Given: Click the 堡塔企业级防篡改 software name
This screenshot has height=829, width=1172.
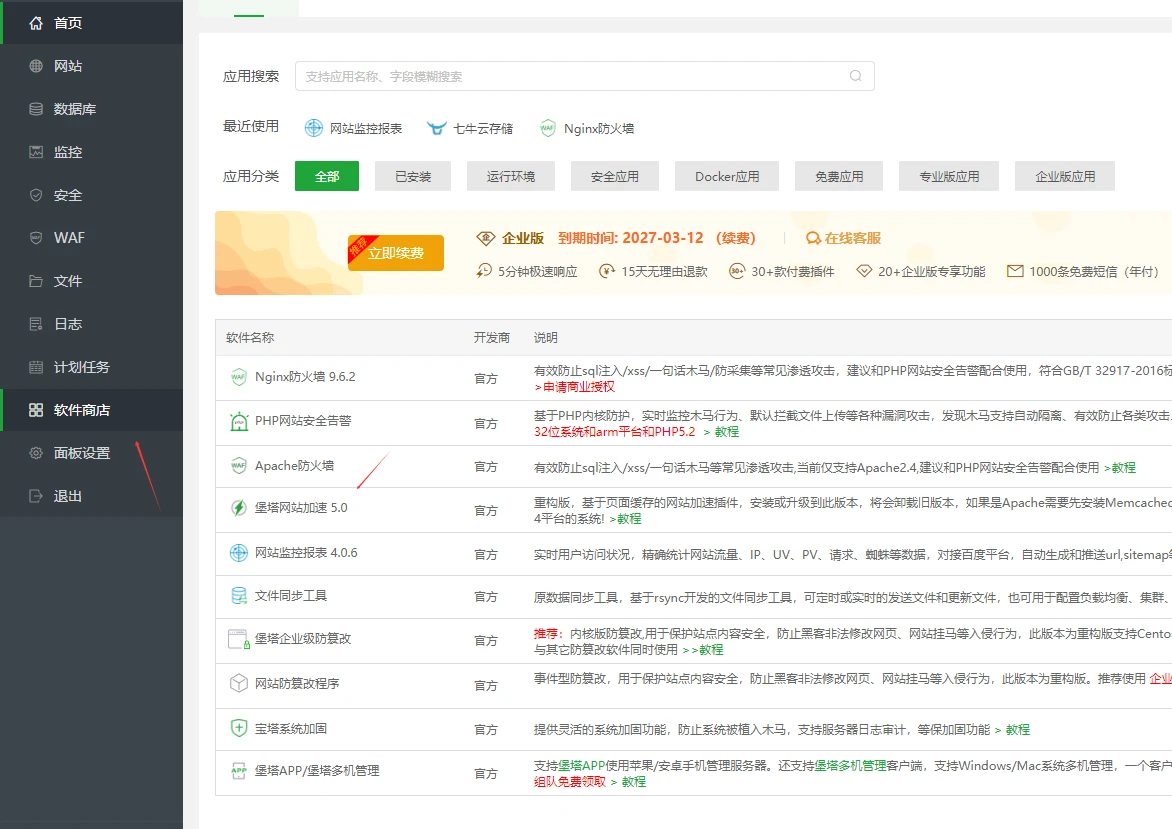Looking at the screenshot, I should pyautogui.click(x=303, y=638).
